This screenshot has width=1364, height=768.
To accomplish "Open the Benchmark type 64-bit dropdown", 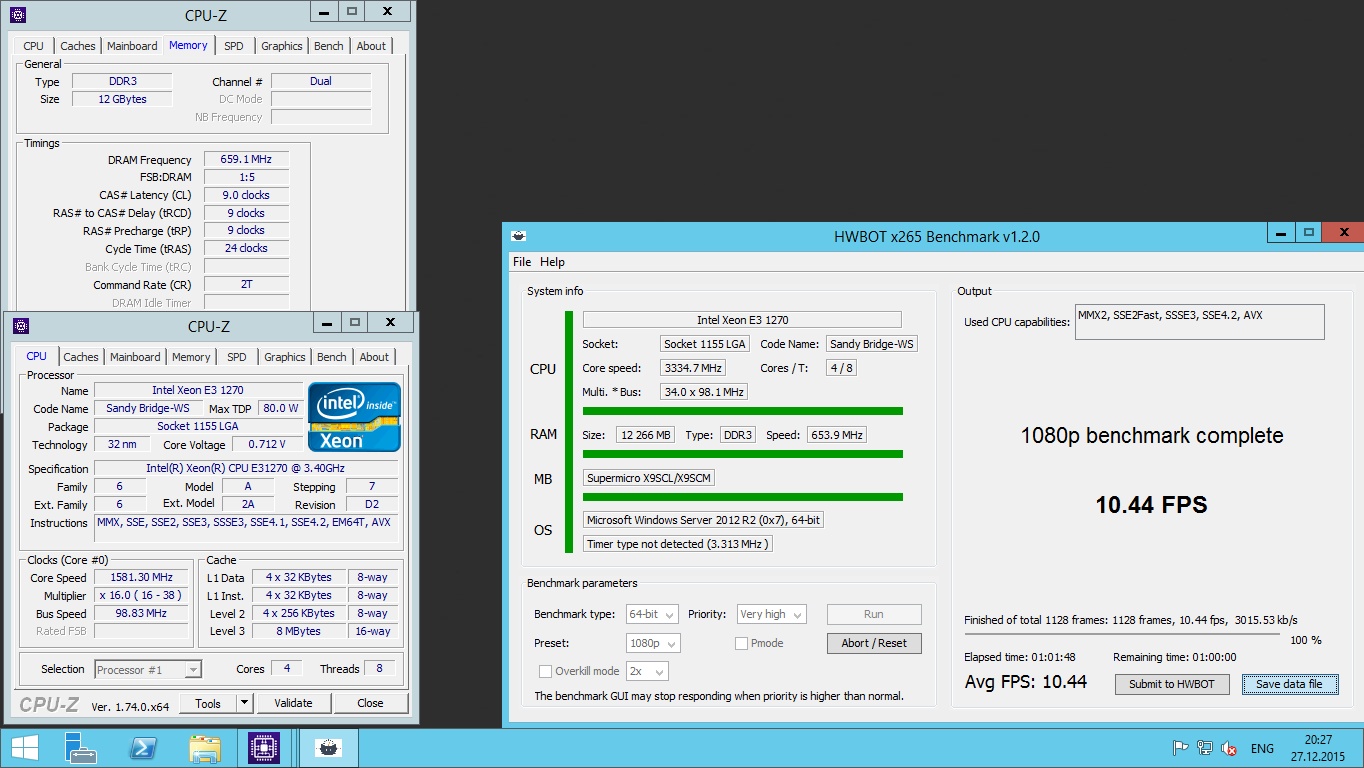I will click(652, 614).
